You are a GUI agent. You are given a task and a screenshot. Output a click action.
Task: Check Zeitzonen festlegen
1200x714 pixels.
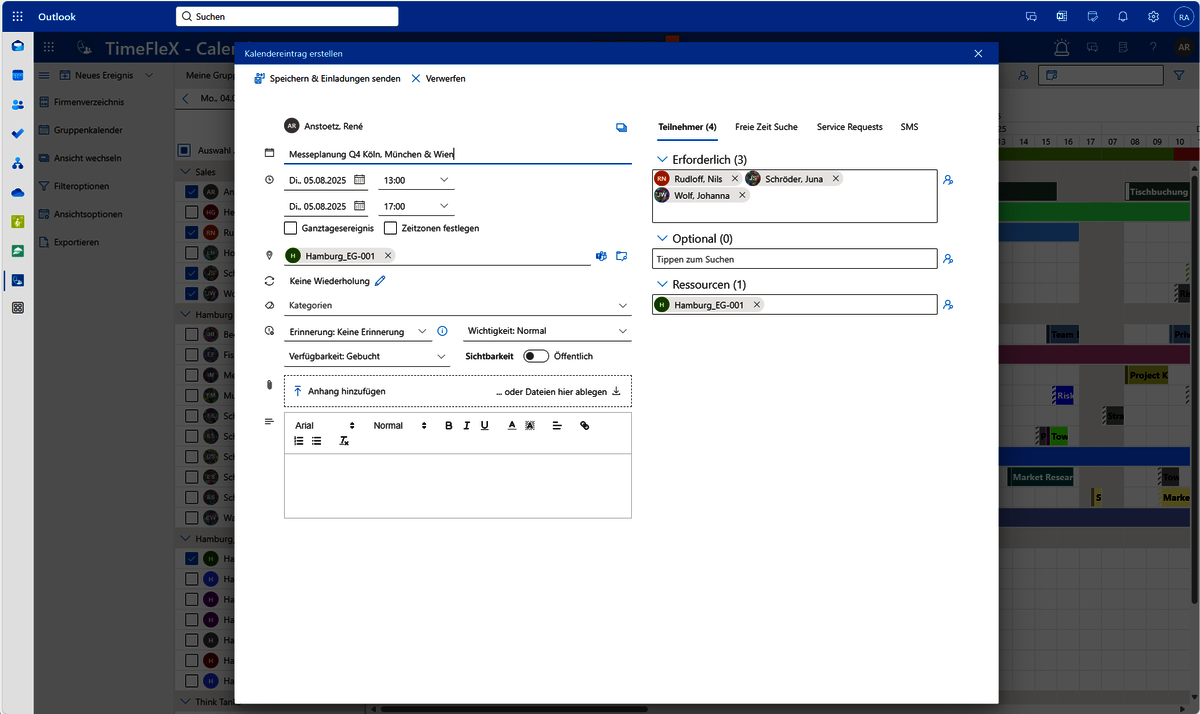point(391,228)
